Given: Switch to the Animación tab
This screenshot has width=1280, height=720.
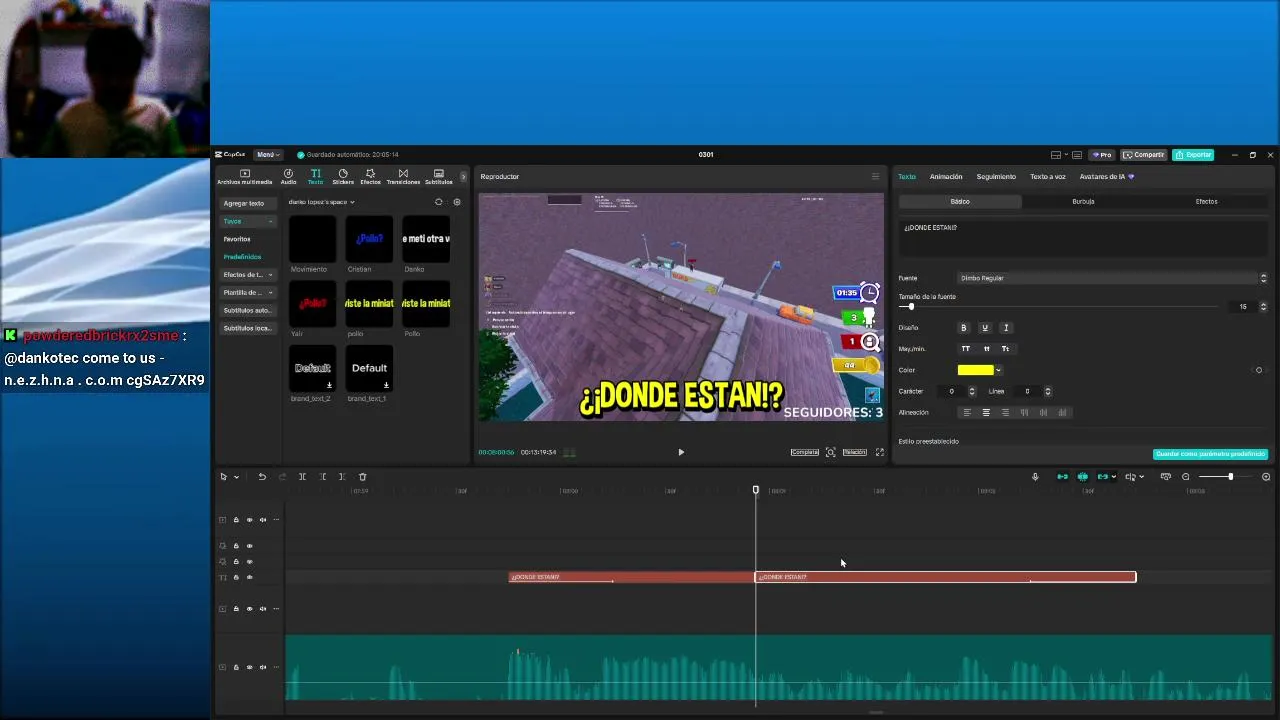Looking at the screenshot, I should click(x=946, y=177).
